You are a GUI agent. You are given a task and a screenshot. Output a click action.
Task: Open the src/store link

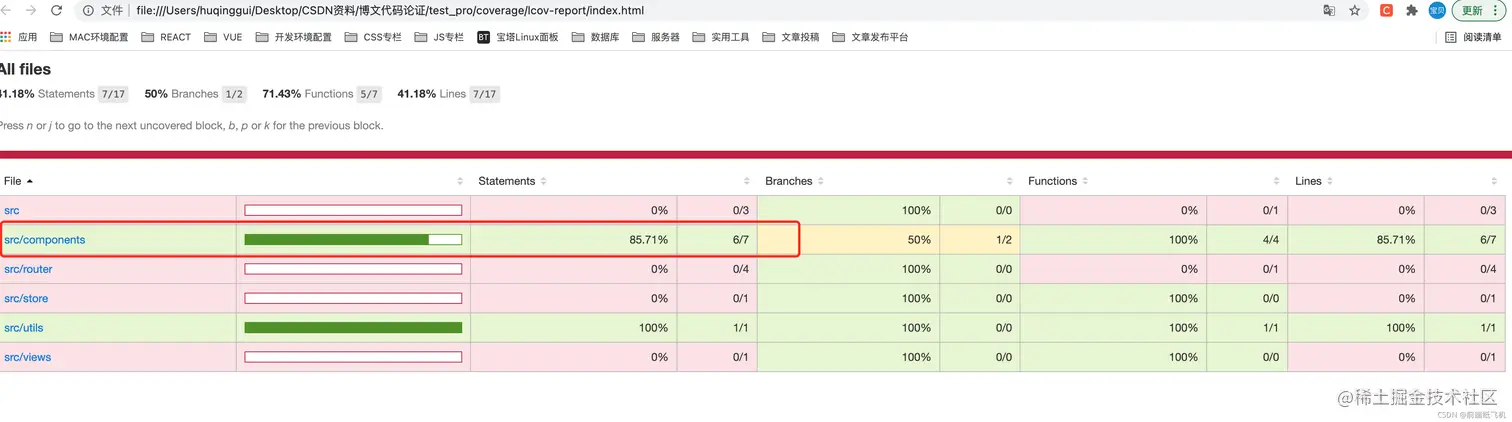pos(26,298)
